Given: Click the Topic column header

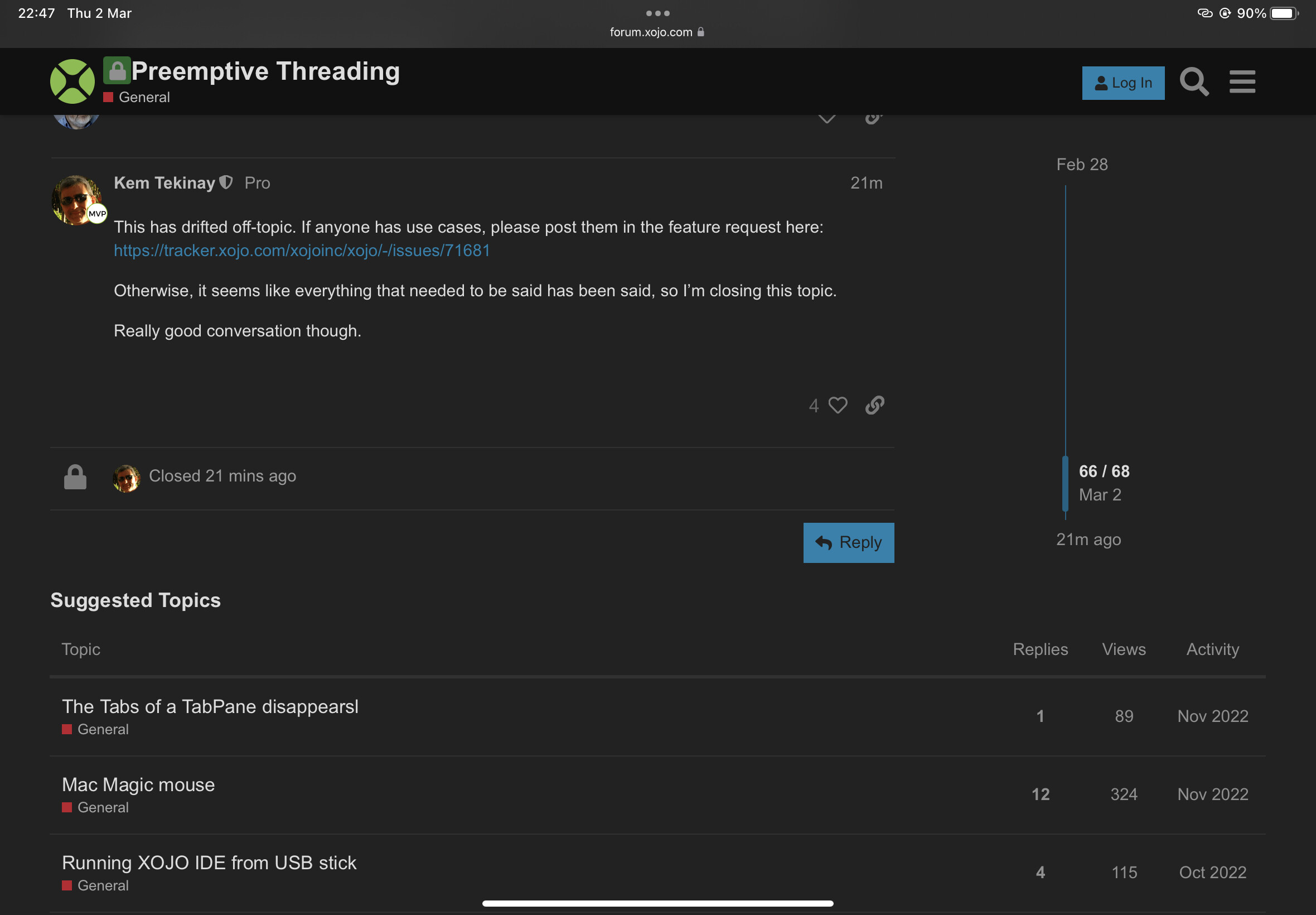Looking at the screenshot, I should point(81,649).
